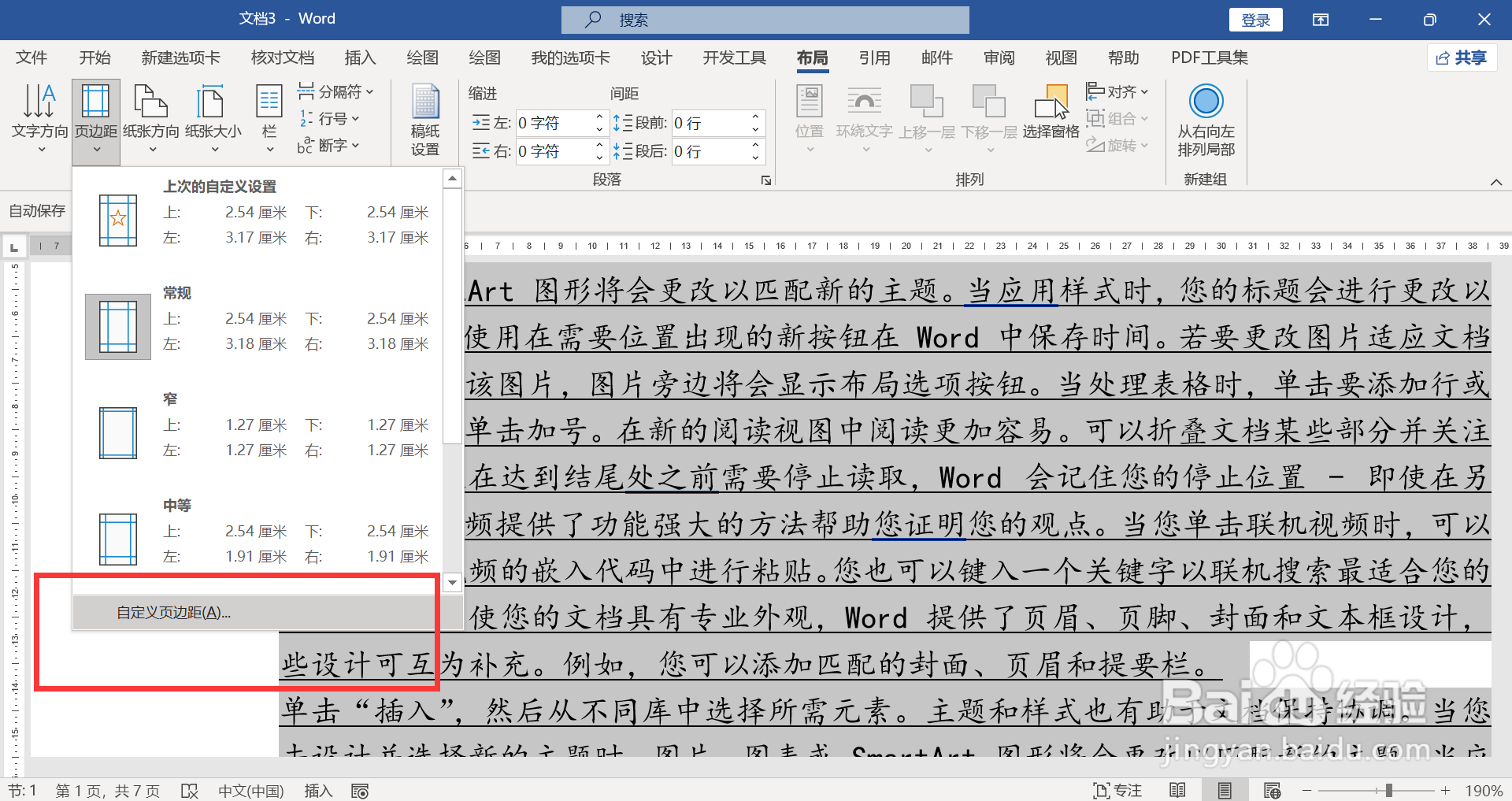Open the Group (组合) dropdown

pyautogui.click(x=1117, y=119)
